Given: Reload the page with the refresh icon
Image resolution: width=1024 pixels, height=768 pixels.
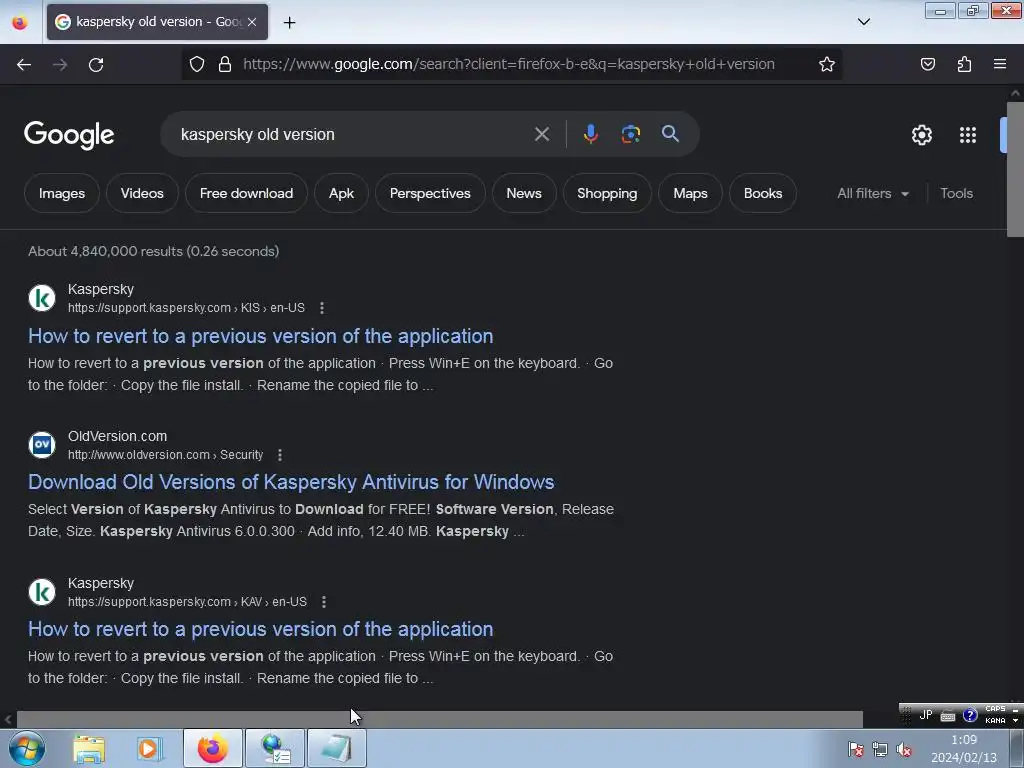Looking at the screenshot, I should 96,64.
